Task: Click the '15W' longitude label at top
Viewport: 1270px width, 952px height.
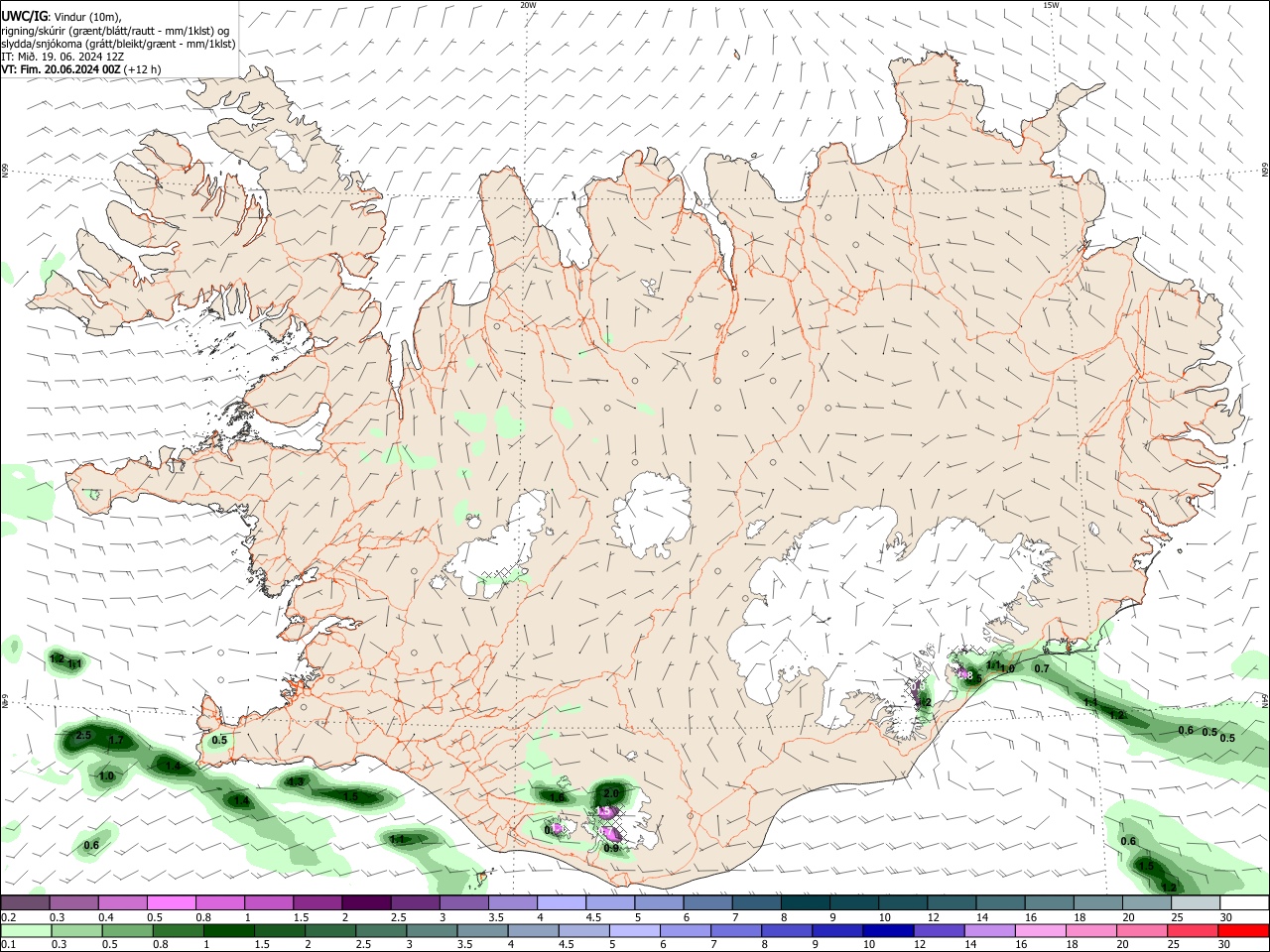Action: (x=1052, y=5)
